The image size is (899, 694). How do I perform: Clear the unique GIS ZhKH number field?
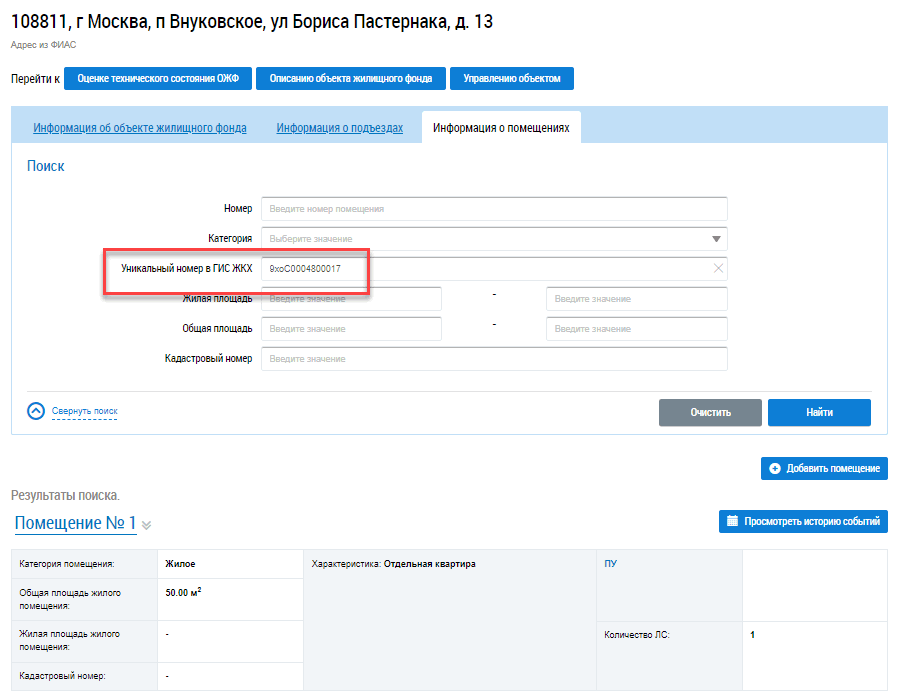click(718, 268)
